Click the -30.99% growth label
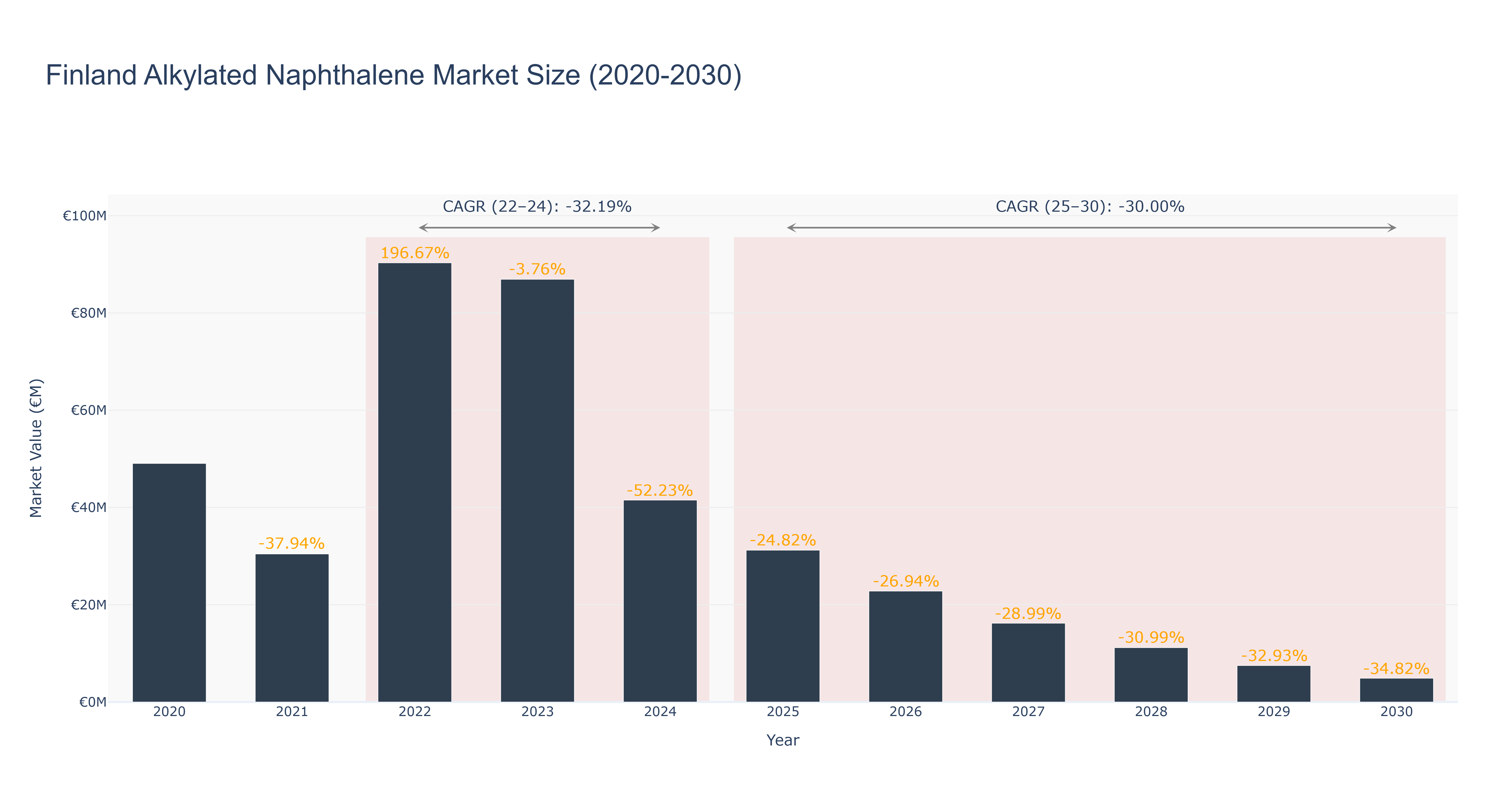Image resolution: width=1512 pixels, height=810 pixels. (x=1151, y=637)
